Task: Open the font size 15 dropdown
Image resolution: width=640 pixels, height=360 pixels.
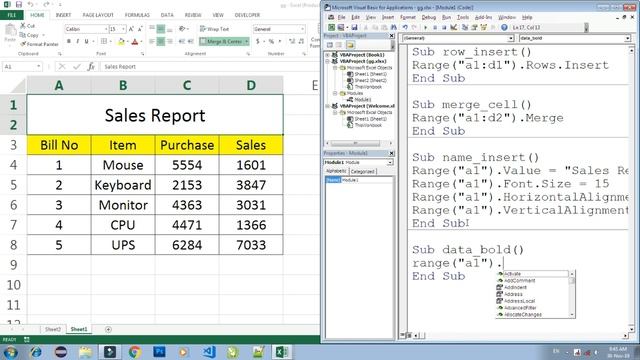Action: 123,29
